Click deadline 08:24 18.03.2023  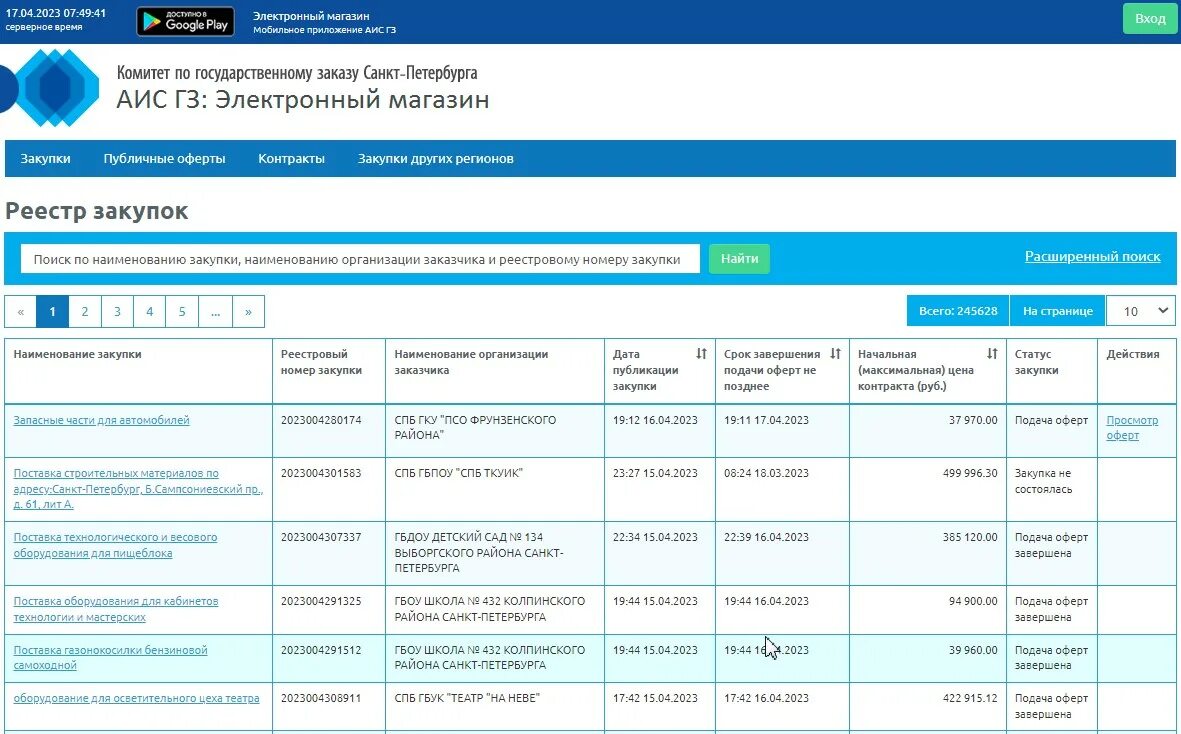coord(766,474)
